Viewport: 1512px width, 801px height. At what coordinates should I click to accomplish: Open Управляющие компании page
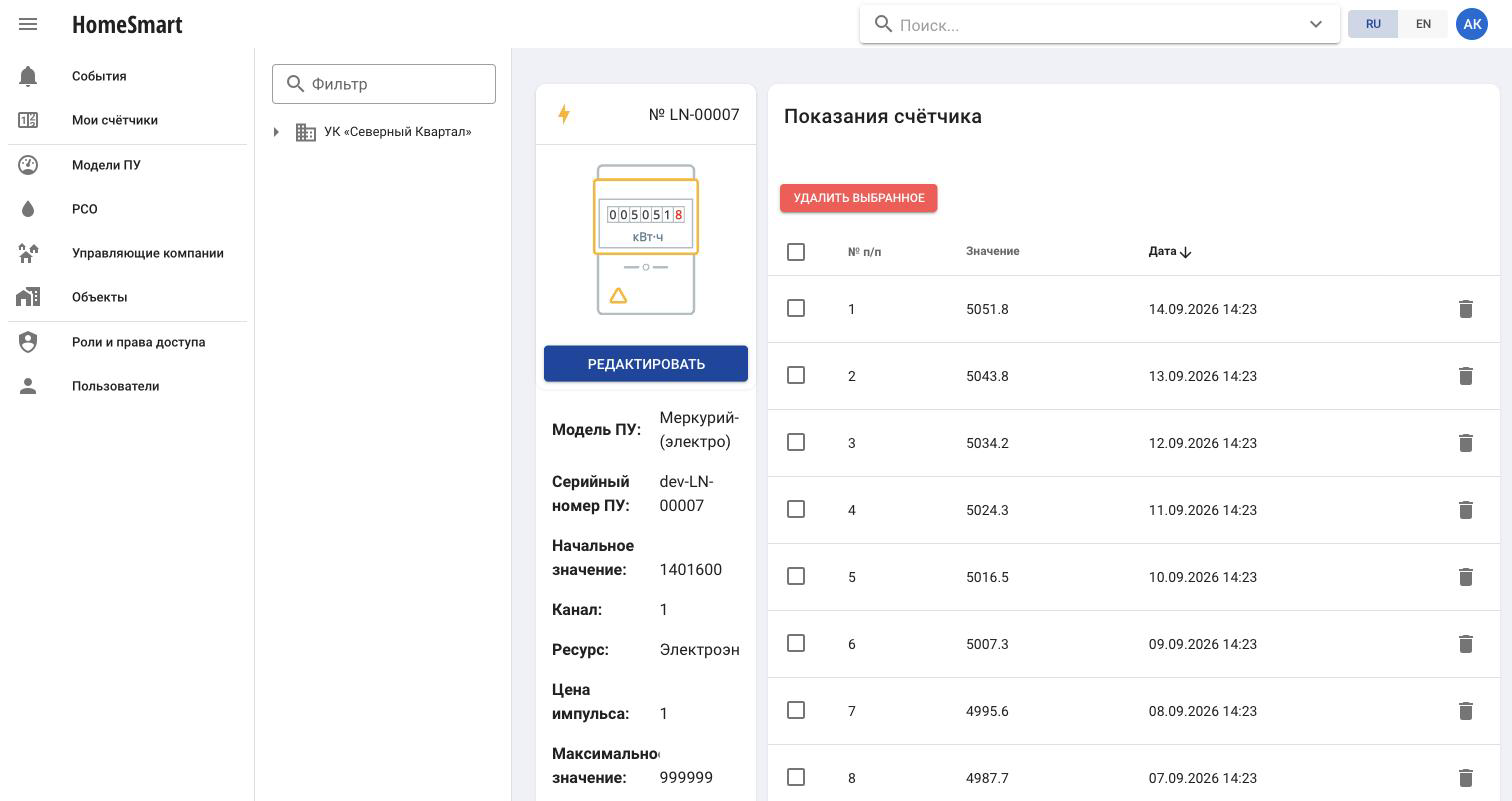127,253
